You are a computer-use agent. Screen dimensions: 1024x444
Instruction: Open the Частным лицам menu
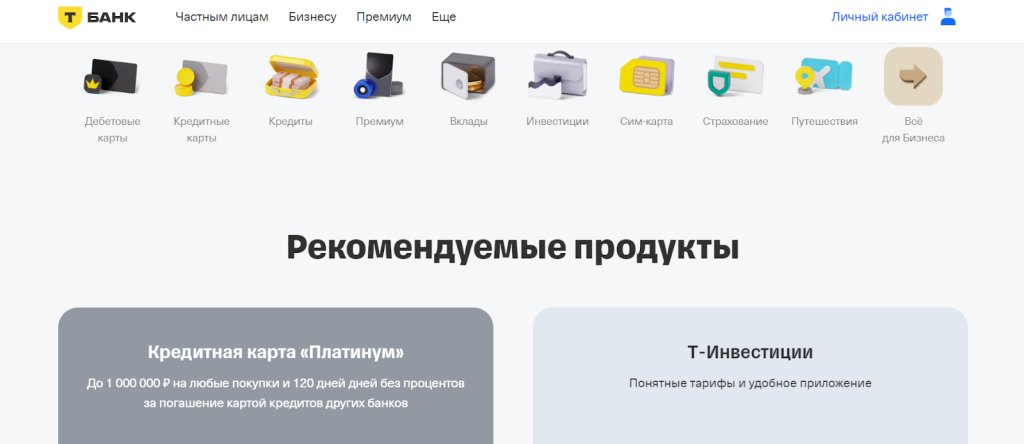(x=222, y=17)
